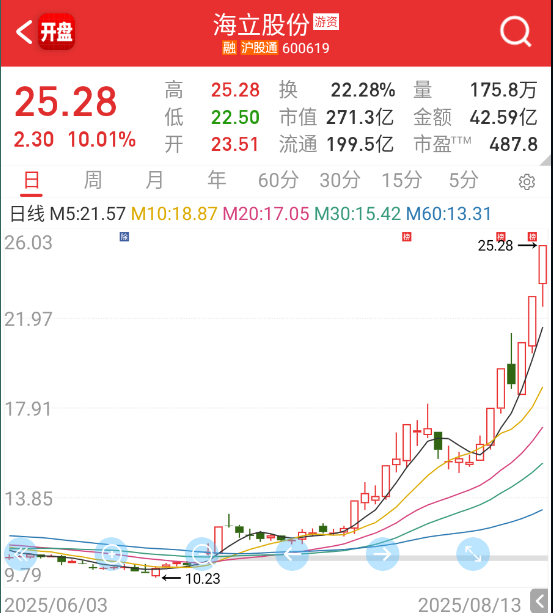Tap the 9.79 price axis label

[23, 575]
